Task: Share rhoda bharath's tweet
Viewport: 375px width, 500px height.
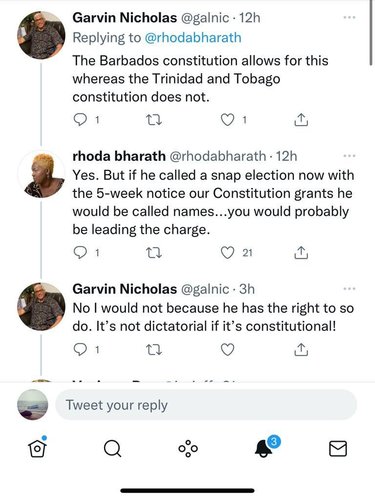Action: (301, 253)
